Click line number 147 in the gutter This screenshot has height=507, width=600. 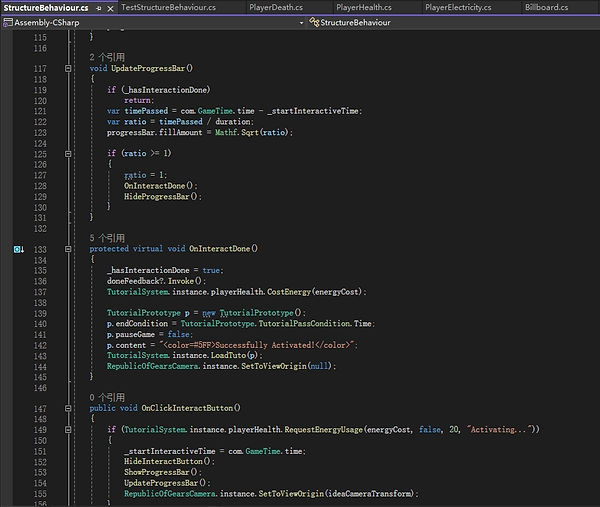[x=40, y=409]
